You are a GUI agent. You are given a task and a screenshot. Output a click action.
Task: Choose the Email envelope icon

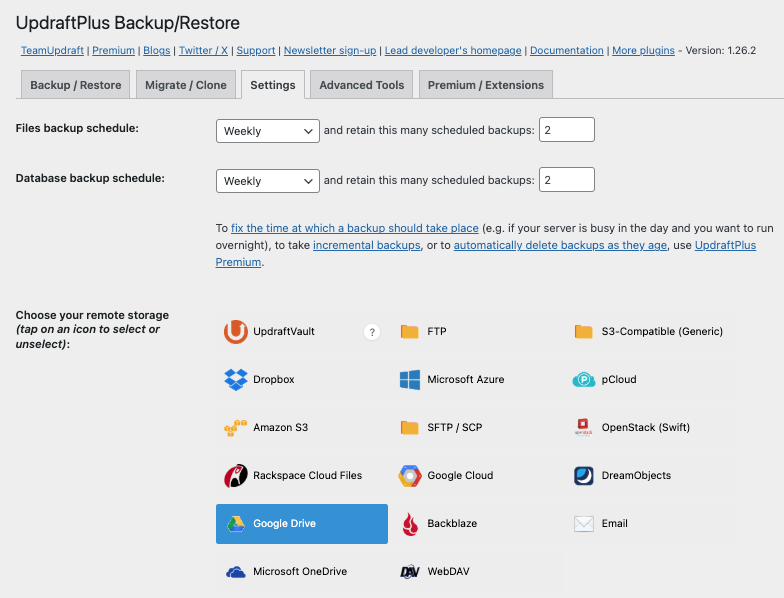click(x=584, y=524)
